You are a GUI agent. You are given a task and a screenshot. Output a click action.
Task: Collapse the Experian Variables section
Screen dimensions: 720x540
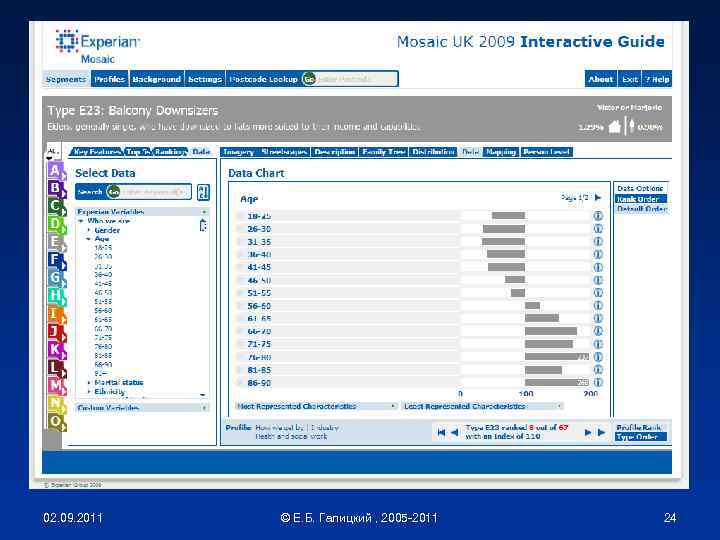coord(204,212)
